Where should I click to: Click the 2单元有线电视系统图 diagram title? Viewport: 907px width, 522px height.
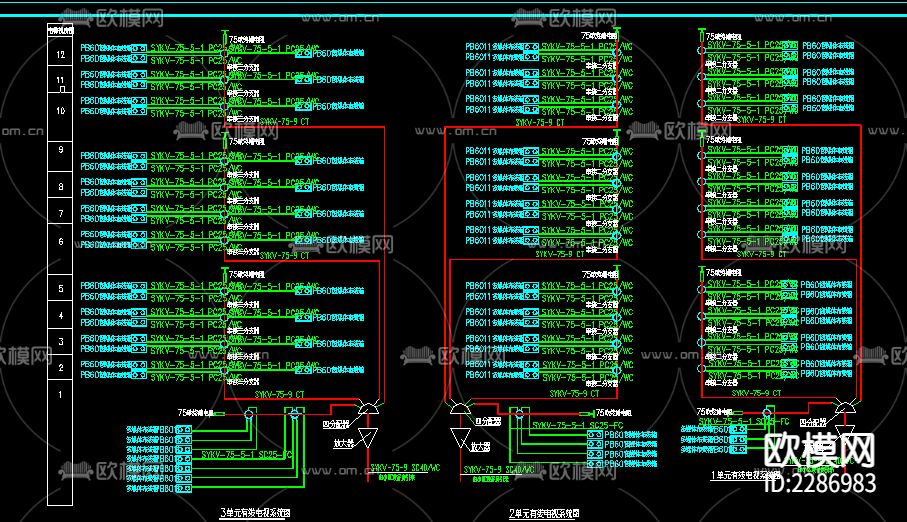click(544, 513)
